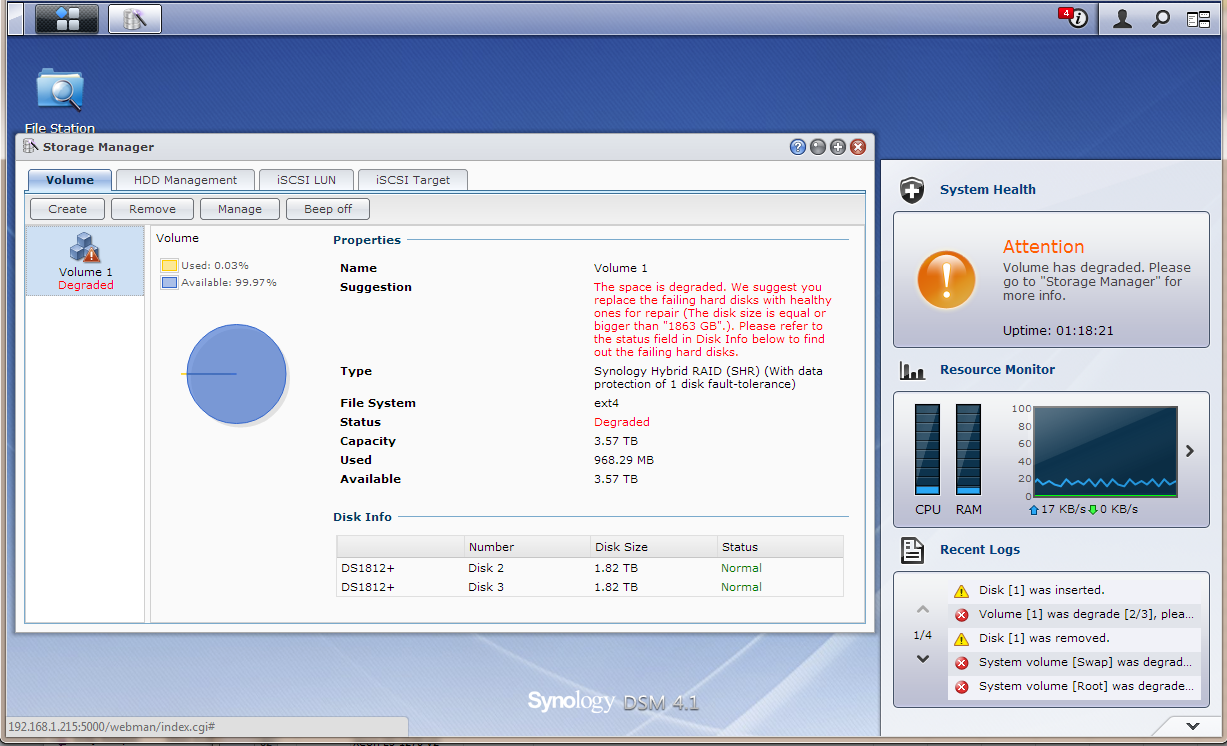This screenshot has width=1227, height=746.
Task: Go to next Recent Logs page
Action: pos(922,659)
